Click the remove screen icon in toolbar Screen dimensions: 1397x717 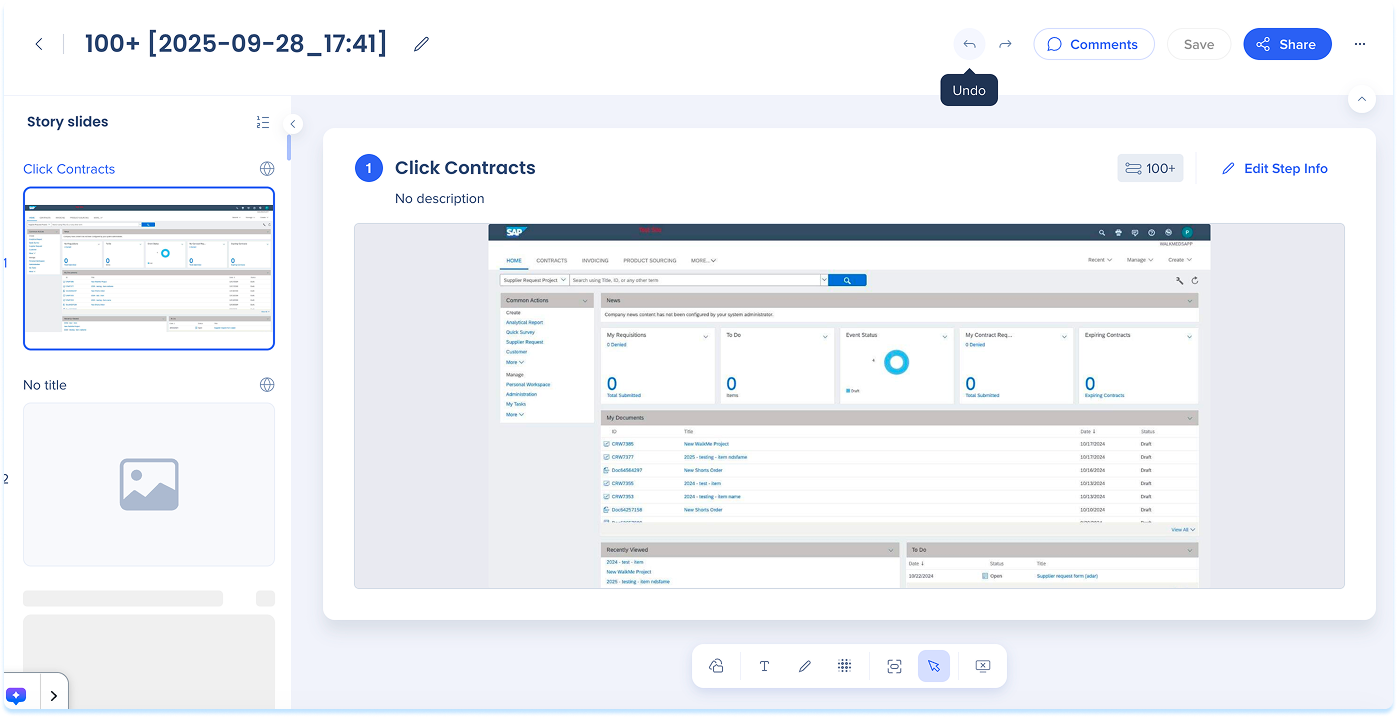point(982,666)
